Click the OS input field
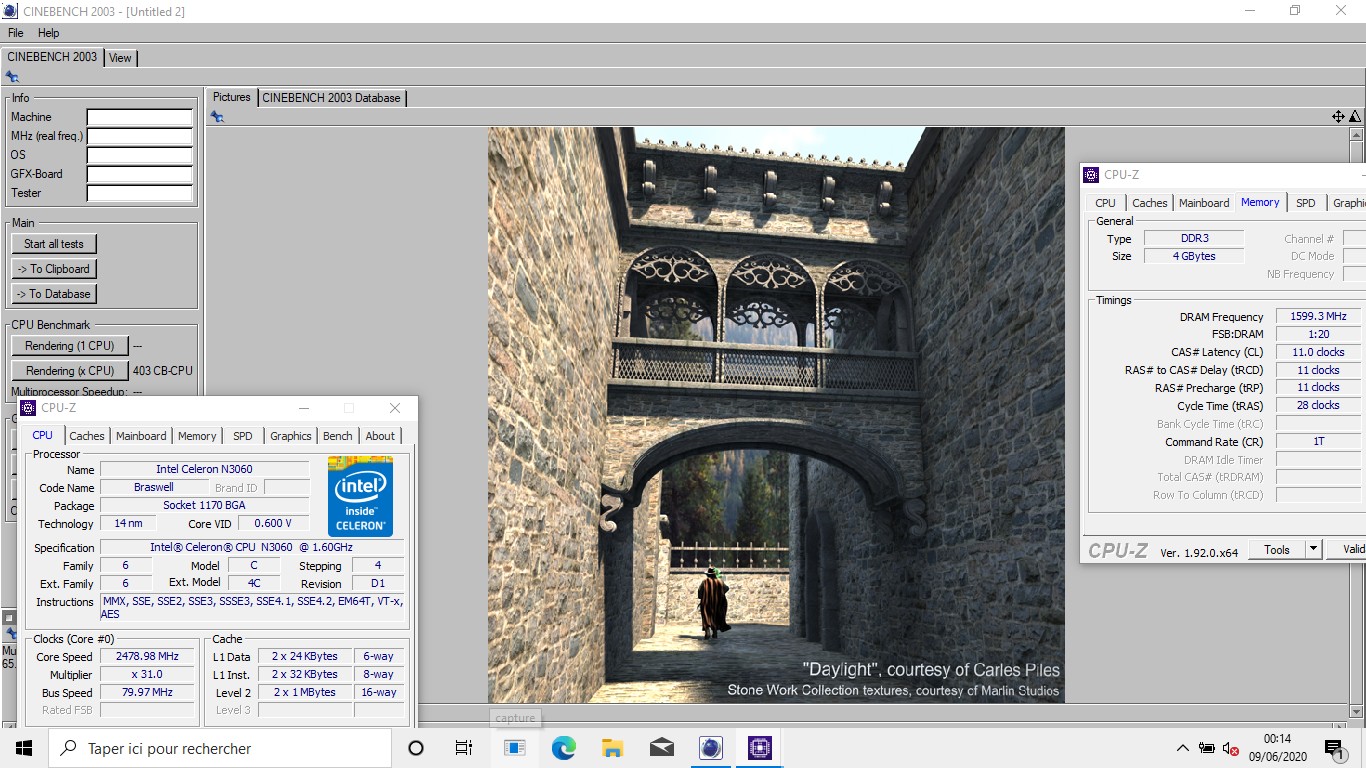The width and height of the screenshot is (1366, 768). click(139, 155)
